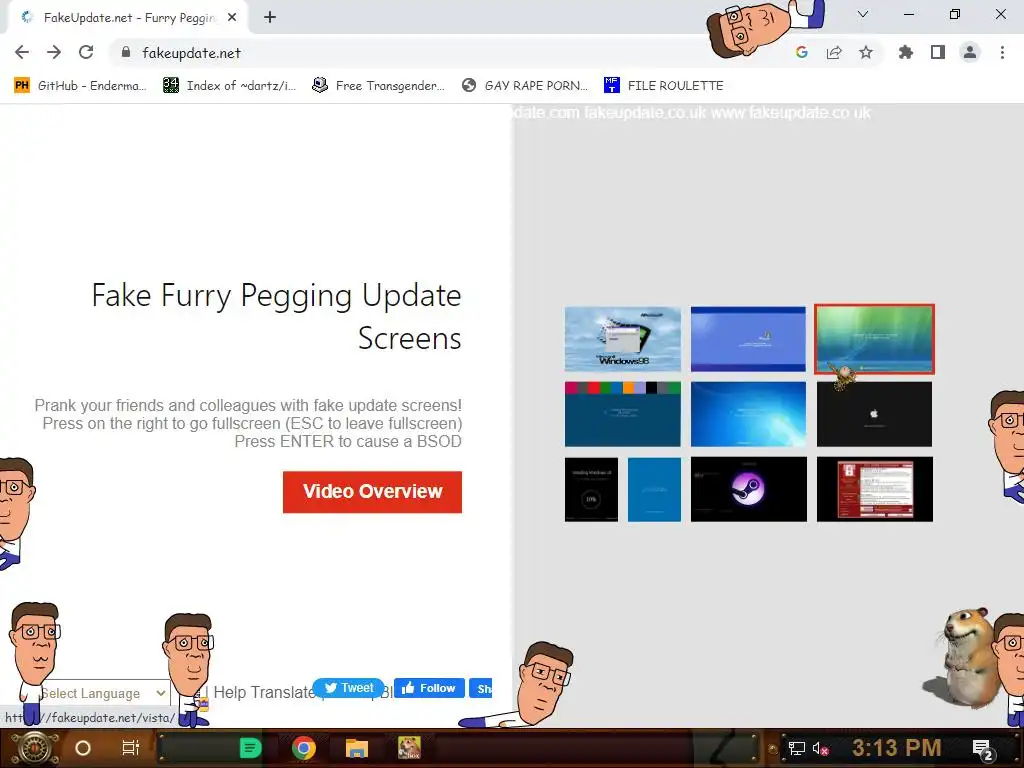Click the Facebook Follow button

(x=428, y=688)
